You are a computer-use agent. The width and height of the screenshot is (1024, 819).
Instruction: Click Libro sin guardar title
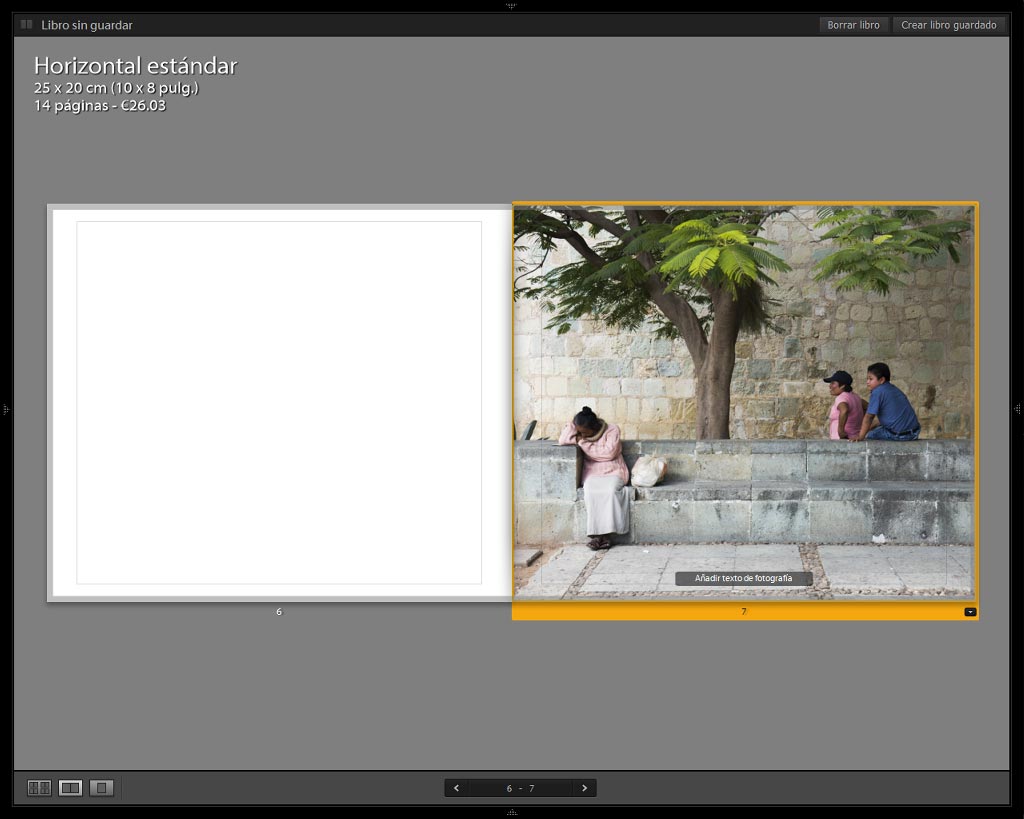[x=87, y=25]
